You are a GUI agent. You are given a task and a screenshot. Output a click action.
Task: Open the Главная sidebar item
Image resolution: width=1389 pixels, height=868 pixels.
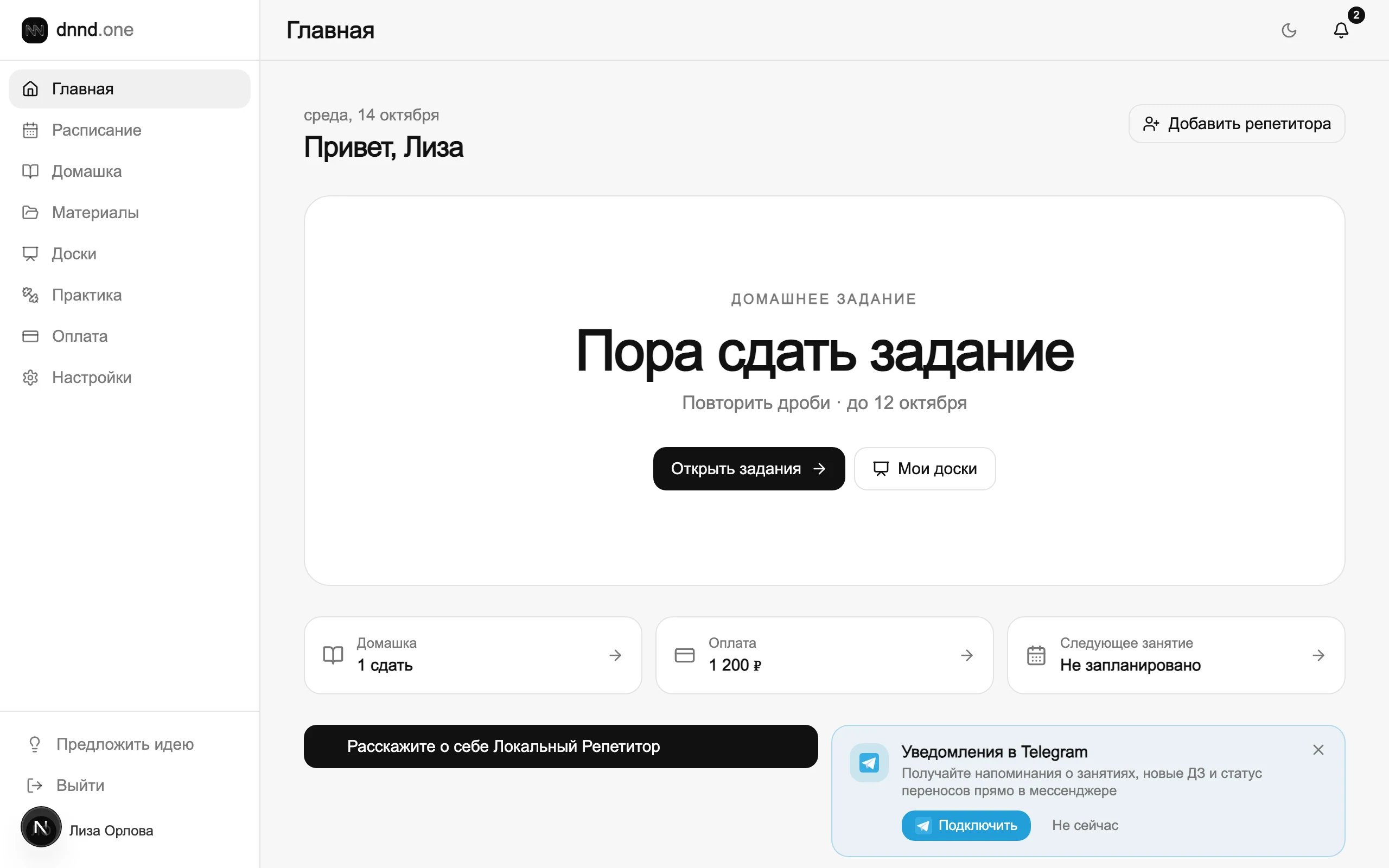pyautogui.click(x=130, y=89)
